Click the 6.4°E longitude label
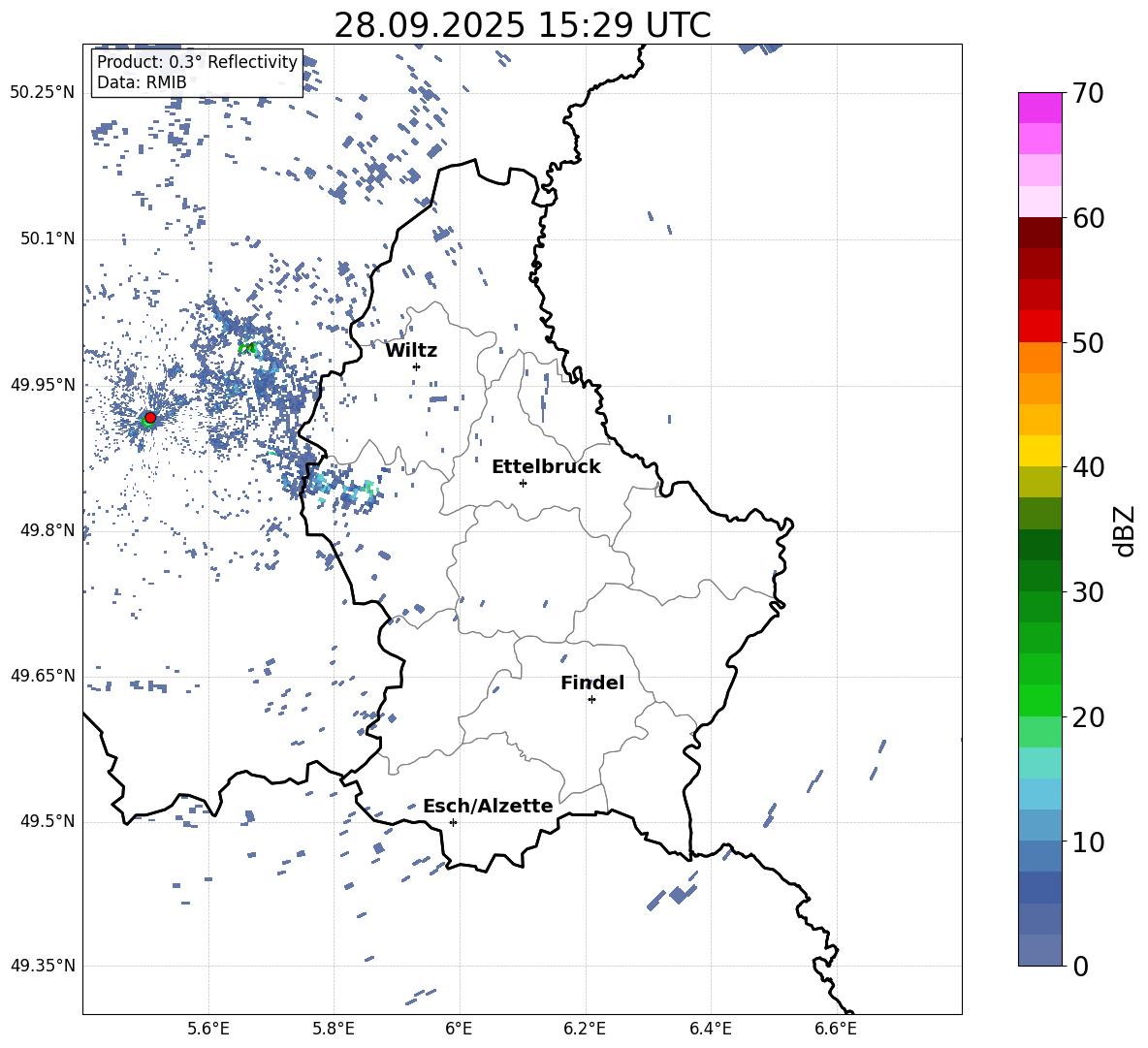This screenshot has width=1148, height=1048. pyautogui.click(x=710, y=1029)
